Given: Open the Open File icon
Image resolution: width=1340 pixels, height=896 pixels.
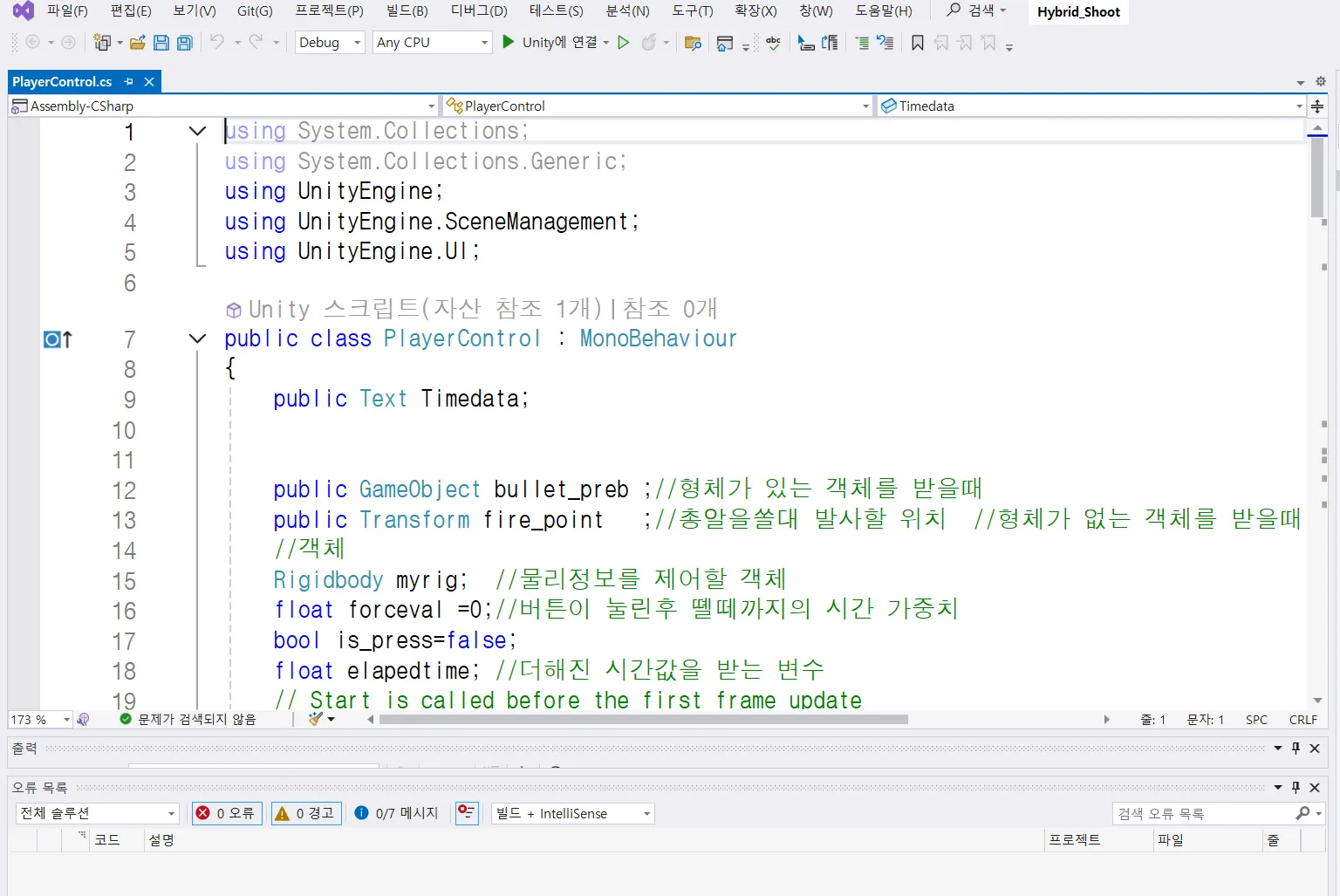Looking at the screenshot, I should [x=138, y=42].
